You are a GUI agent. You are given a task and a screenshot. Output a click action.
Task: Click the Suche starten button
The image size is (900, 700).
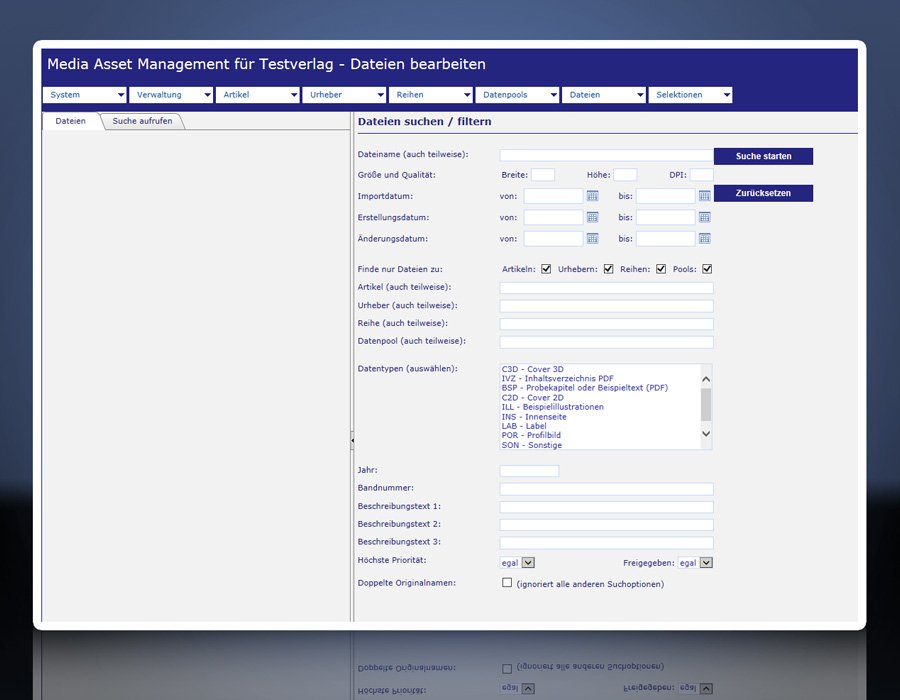(x=763, y=156)
